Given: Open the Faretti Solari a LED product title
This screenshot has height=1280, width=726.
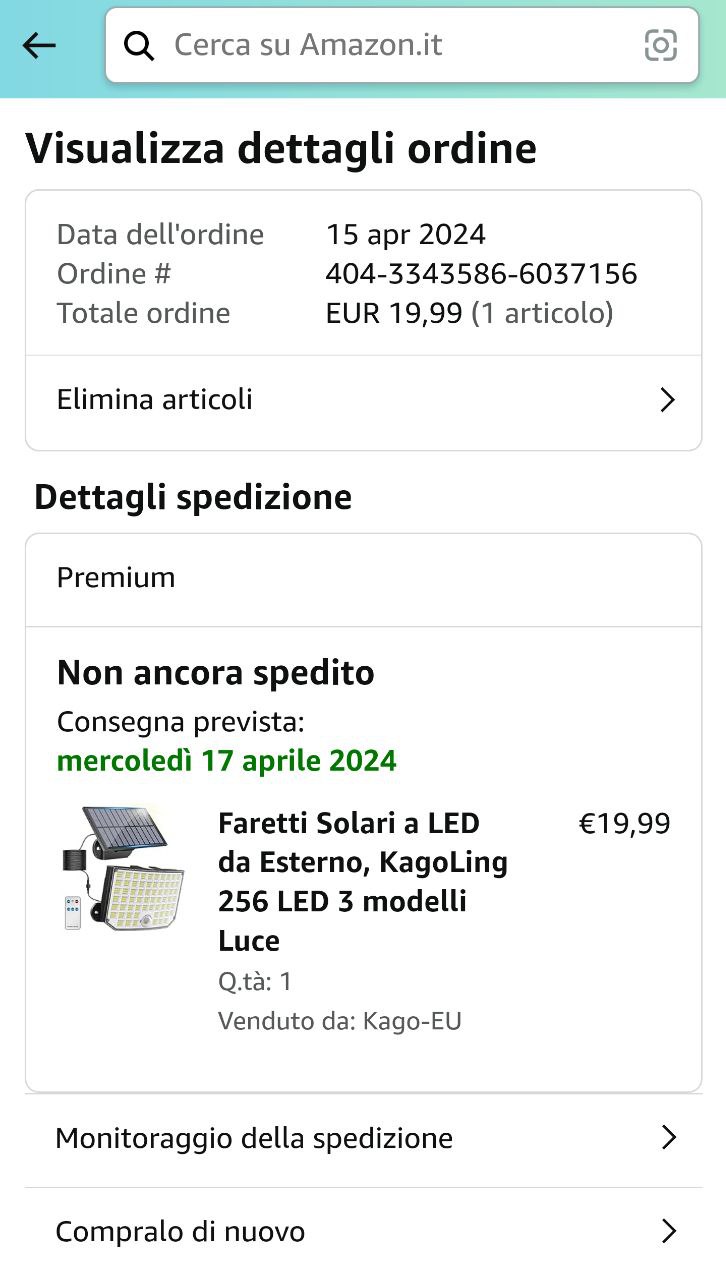Looking at the screenshot, I should coord(362,881).
